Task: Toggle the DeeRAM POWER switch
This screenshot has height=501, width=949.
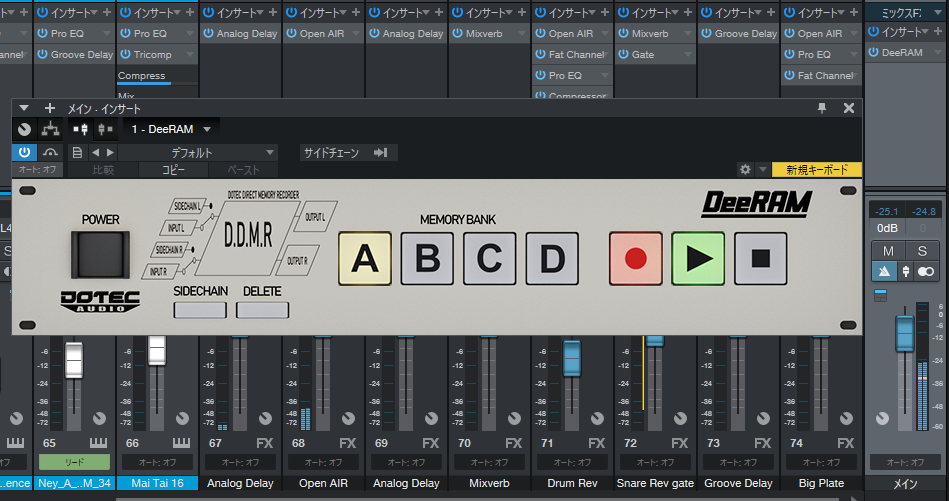Action: (x=100, y=254)
